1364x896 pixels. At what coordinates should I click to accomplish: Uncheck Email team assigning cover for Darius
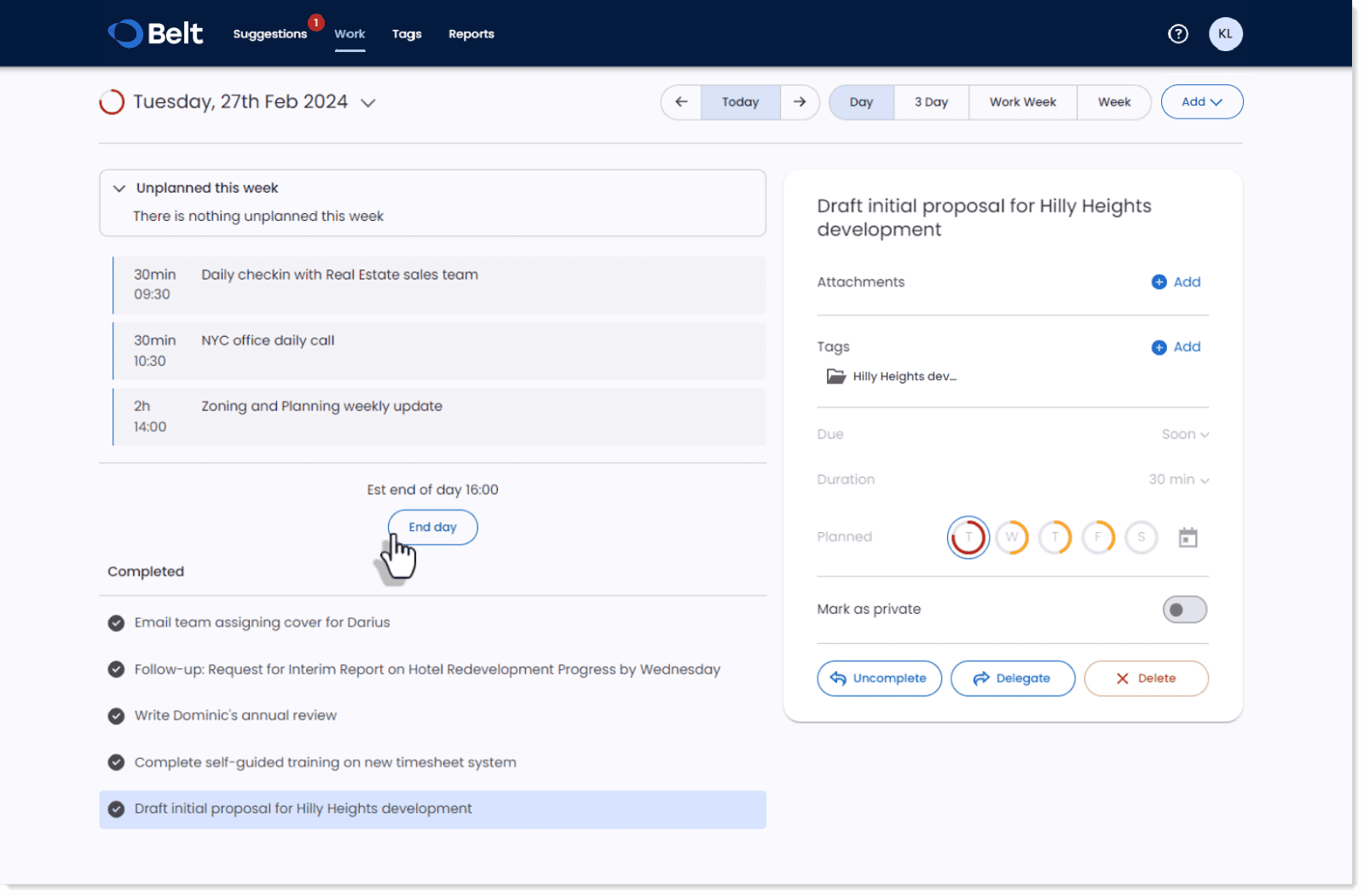[116, 623]
